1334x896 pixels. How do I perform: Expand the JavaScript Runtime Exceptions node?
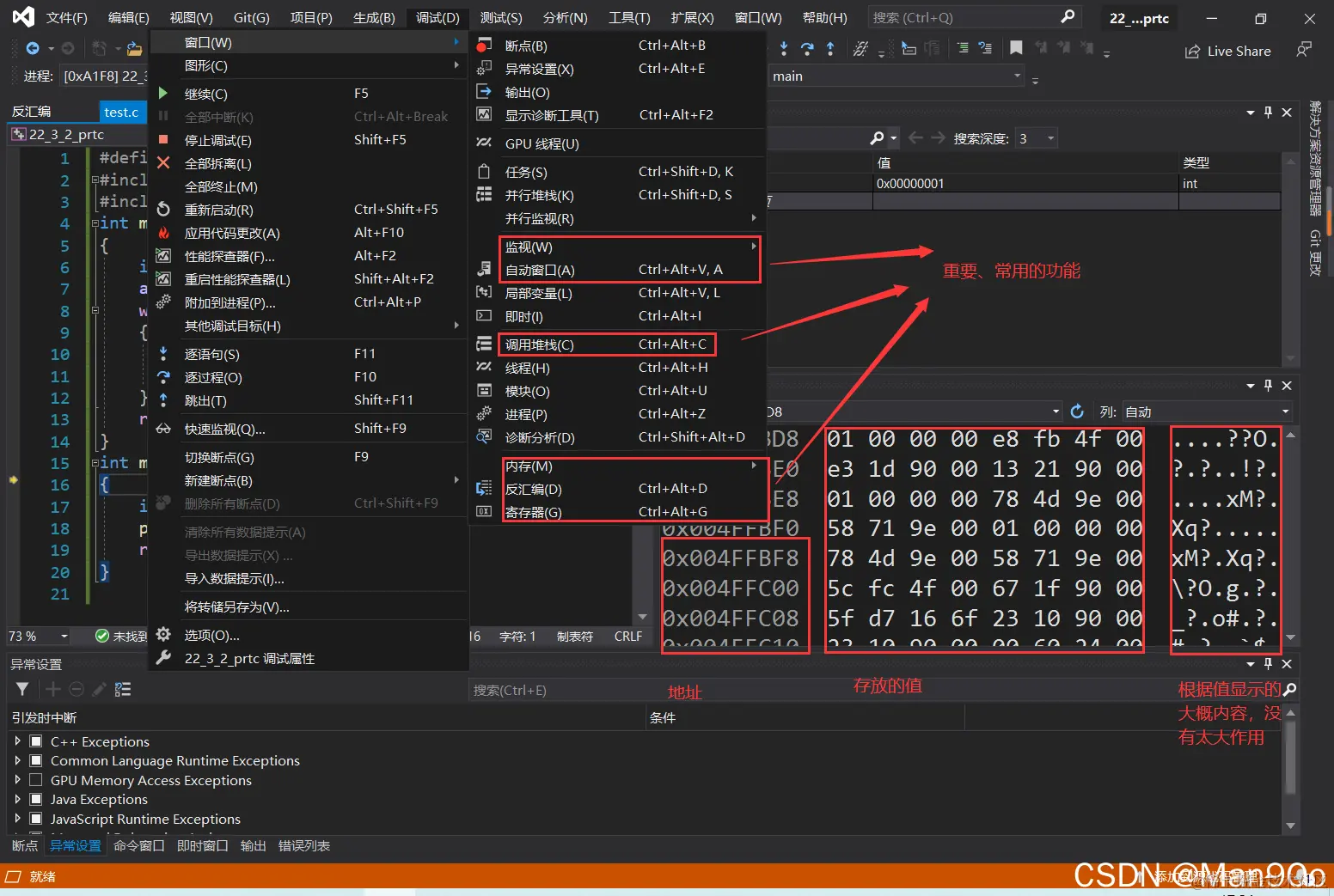[x=17, y=819]
